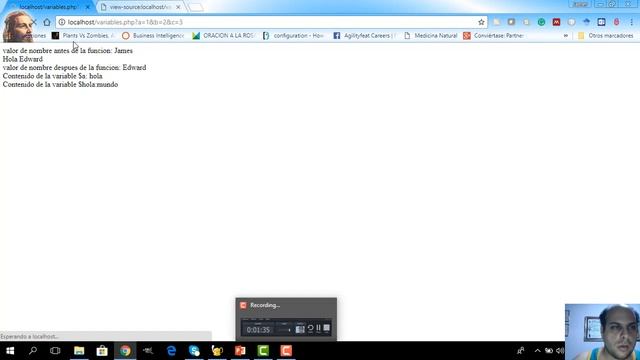Restart the recording with the circular arrow
This screenshot has width=640, height=360.
[x=310, y=328]
